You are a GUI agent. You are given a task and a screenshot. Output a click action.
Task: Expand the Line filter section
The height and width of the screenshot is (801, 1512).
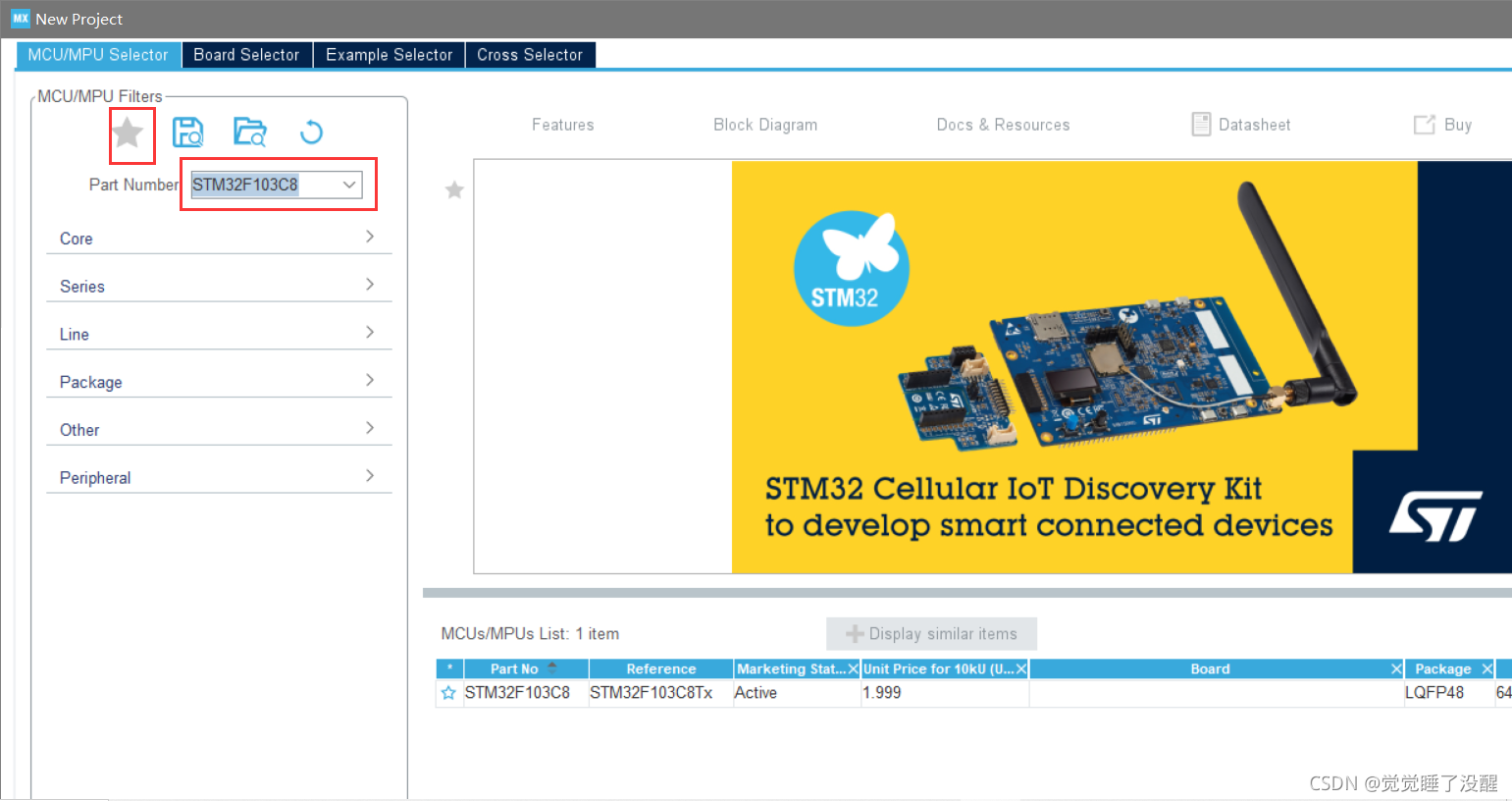(219, 334)
